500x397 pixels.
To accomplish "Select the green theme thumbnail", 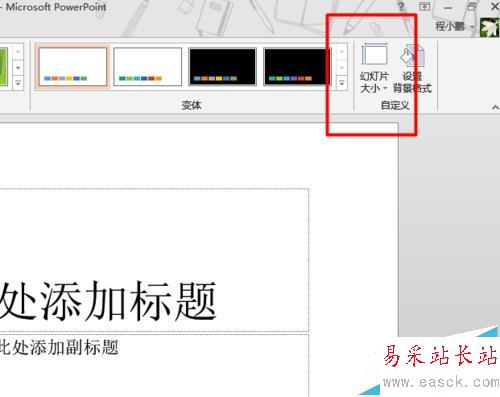I will coord(4,67).
